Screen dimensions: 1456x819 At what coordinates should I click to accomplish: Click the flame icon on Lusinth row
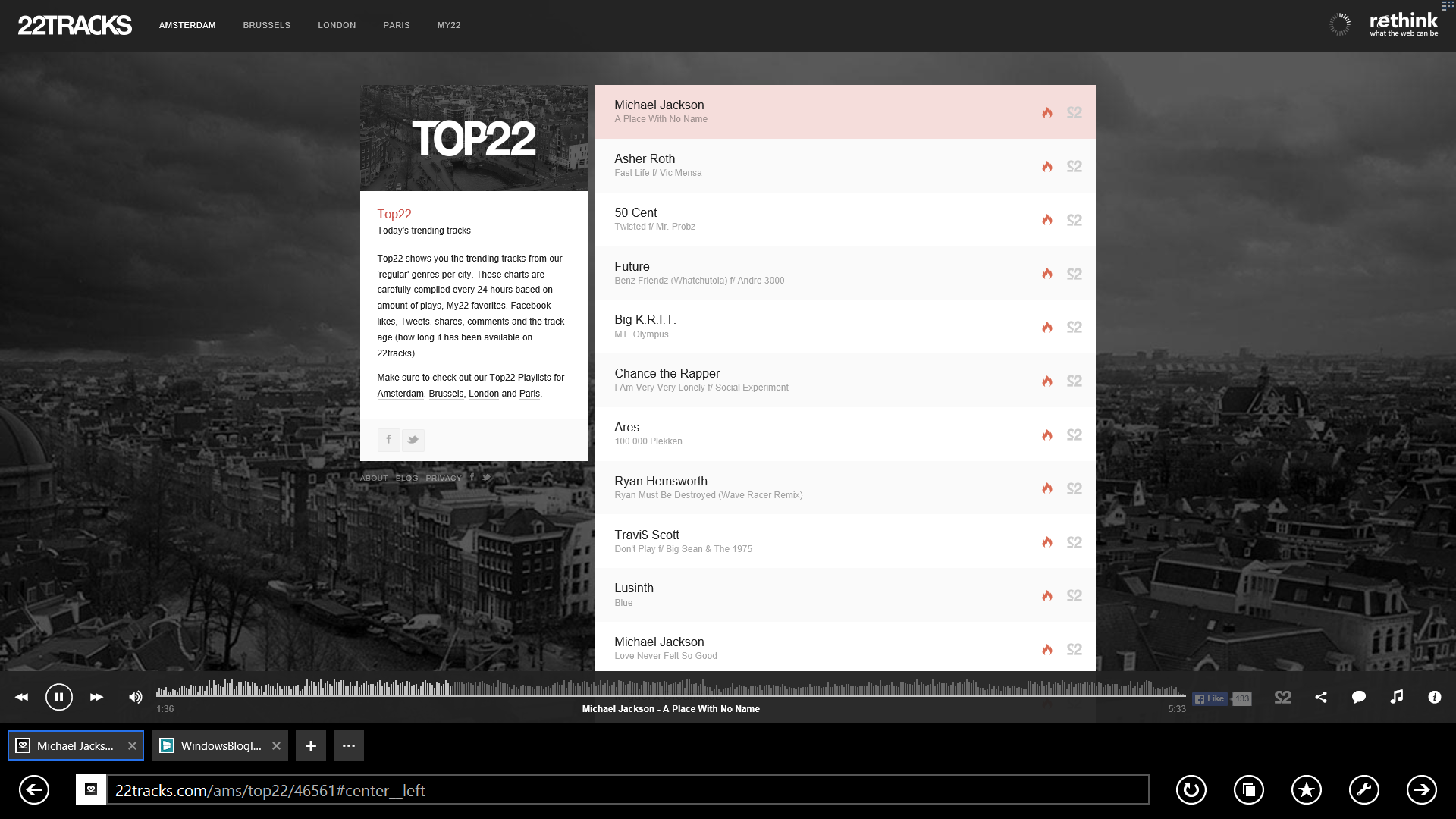1047,595
